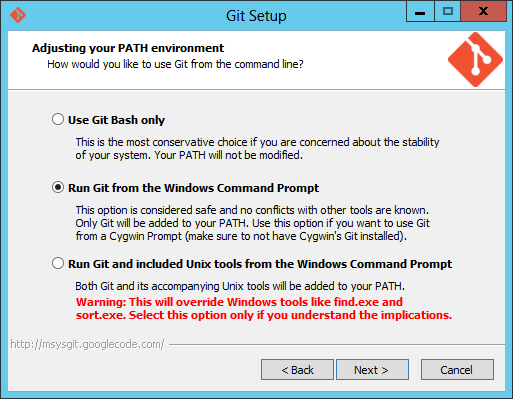
Task: Click 'How would you like to use Git' subtitle
Action: (x=175, y=64)
